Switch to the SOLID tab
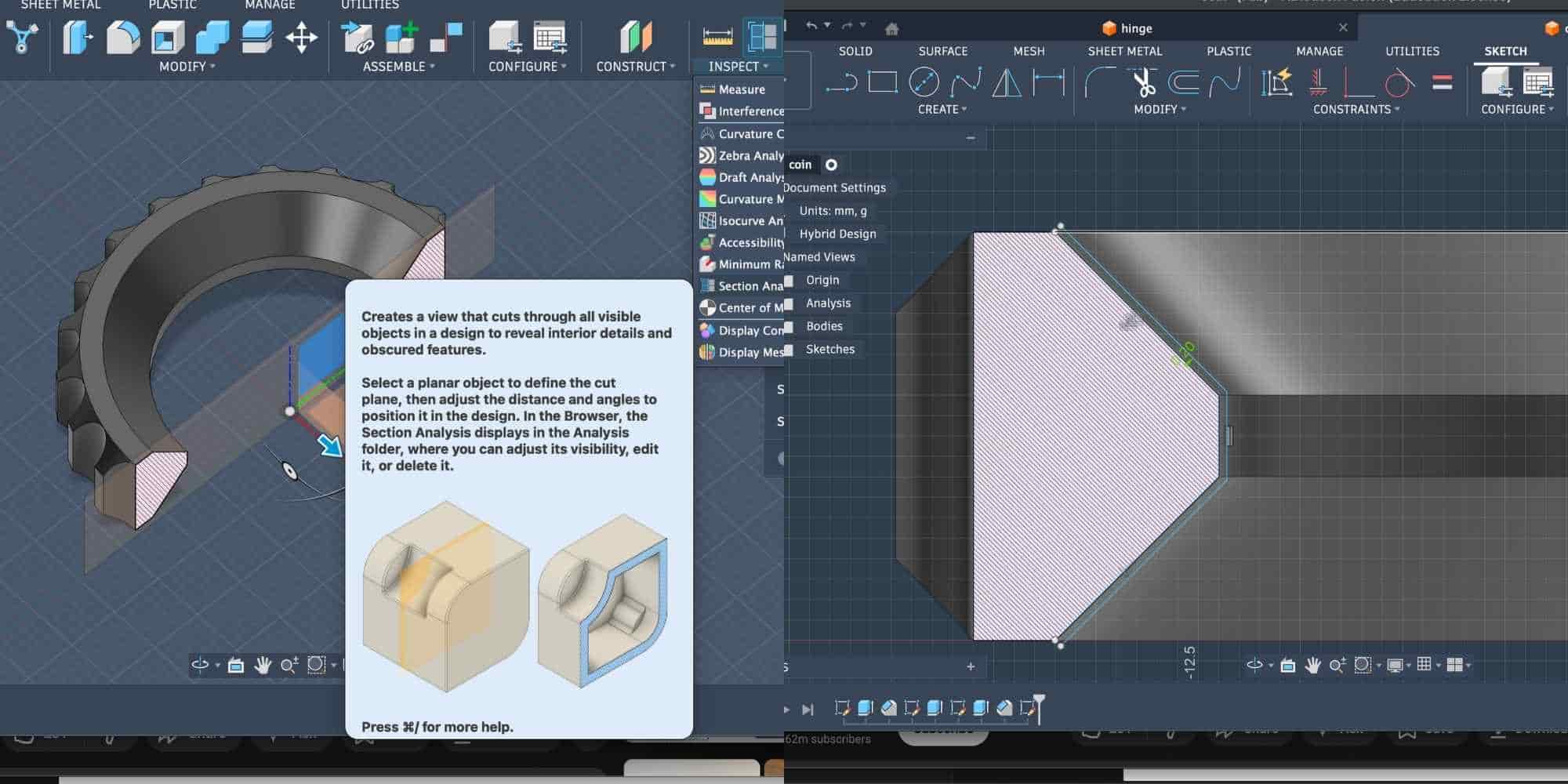The width and height of the screenshot is (1568, 784). pos(855,51)
